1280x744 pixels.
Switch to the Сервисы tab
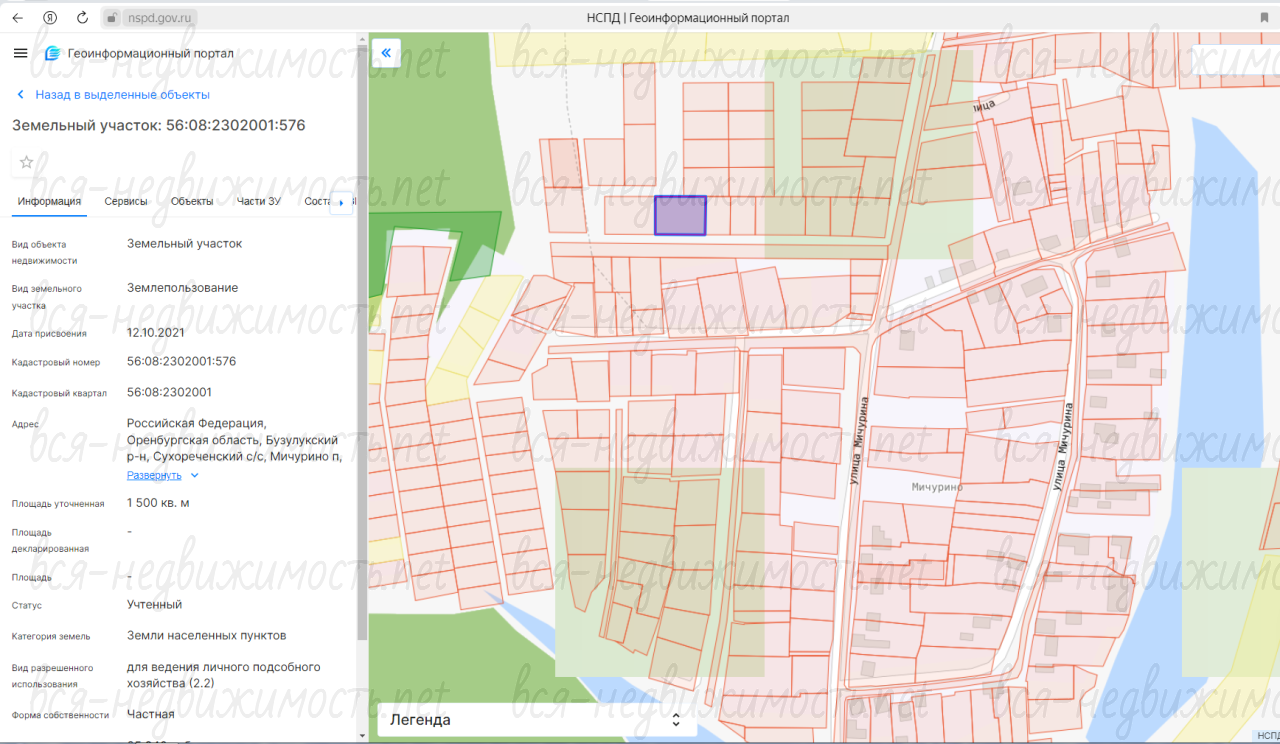126,201
